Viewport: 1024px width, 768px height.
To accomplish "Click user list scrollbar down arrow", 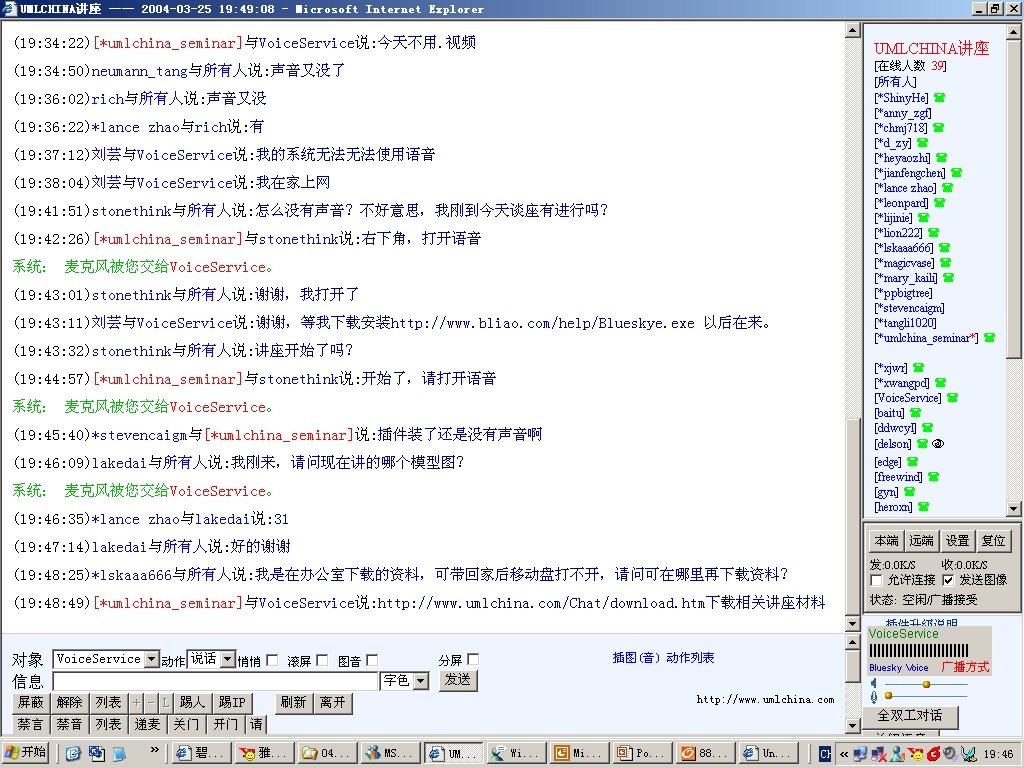I will click(x=1013, y=508).
